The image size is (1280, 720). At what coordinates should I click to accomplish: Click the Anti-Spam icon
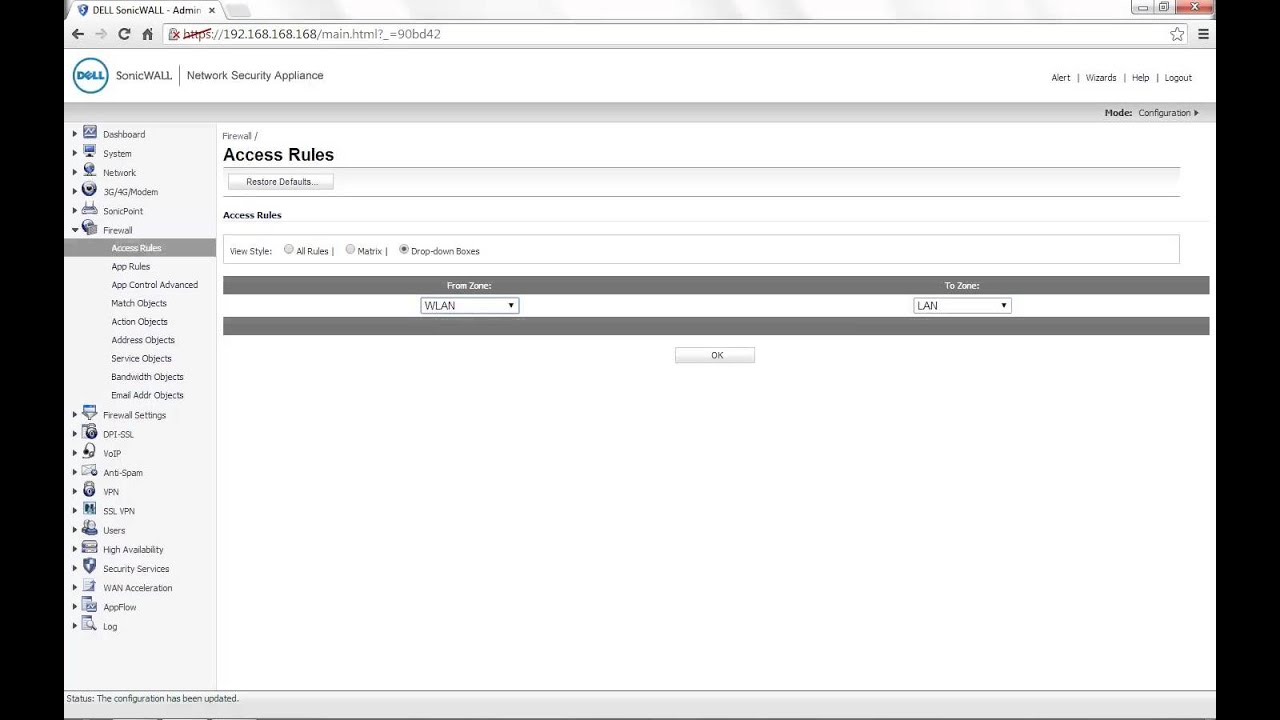(90, 471)
